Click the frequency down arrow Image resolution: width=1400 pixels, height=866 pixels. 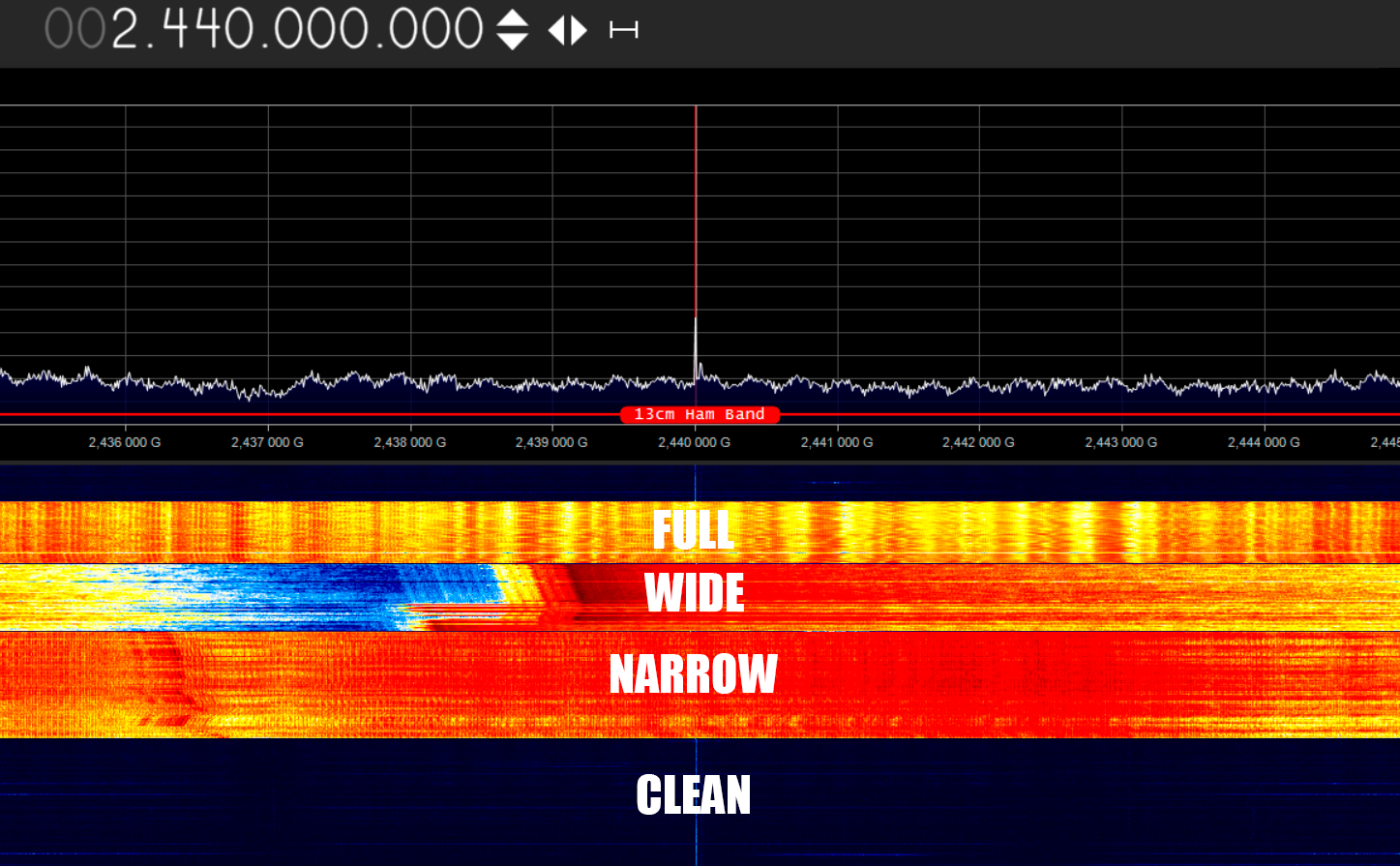(x=513, y=41)
